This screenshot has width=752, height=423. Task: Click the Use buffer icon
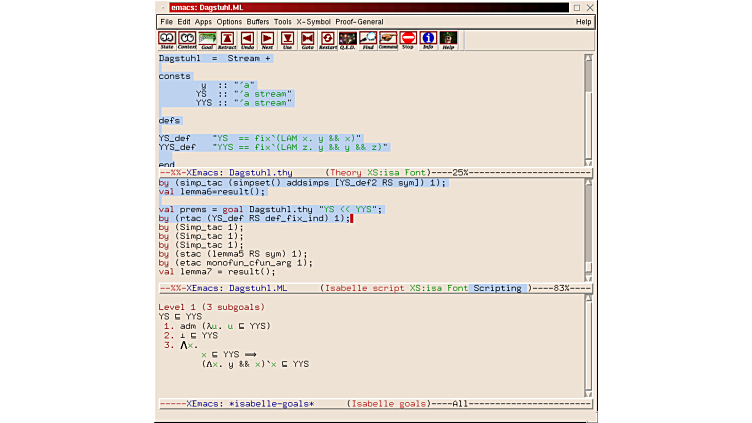pos(287,39)
